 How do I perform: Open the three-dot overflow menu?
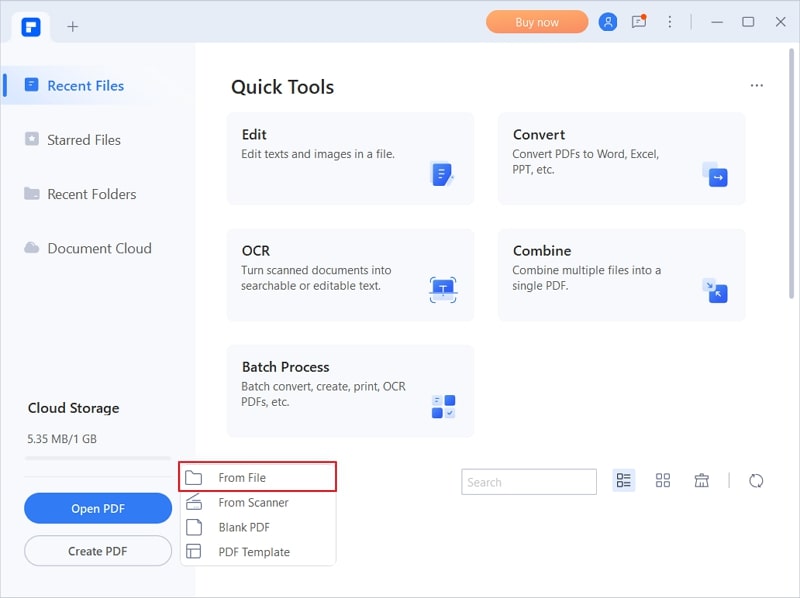point(670,21)
